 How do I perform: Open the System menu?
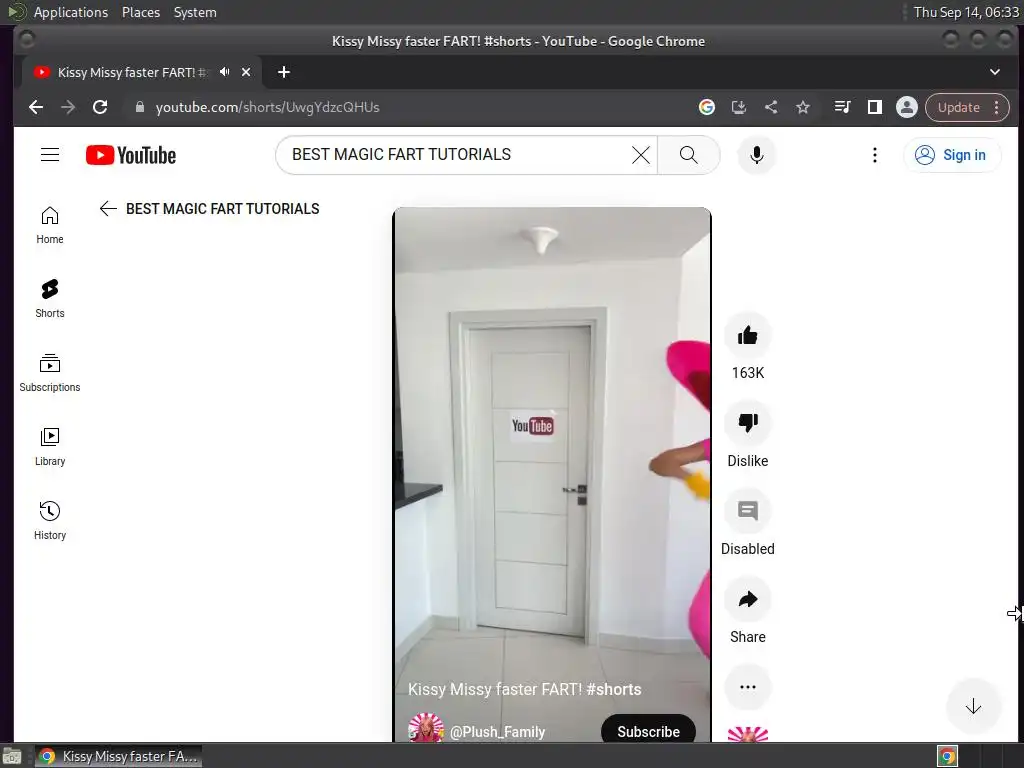coord(195,12)
